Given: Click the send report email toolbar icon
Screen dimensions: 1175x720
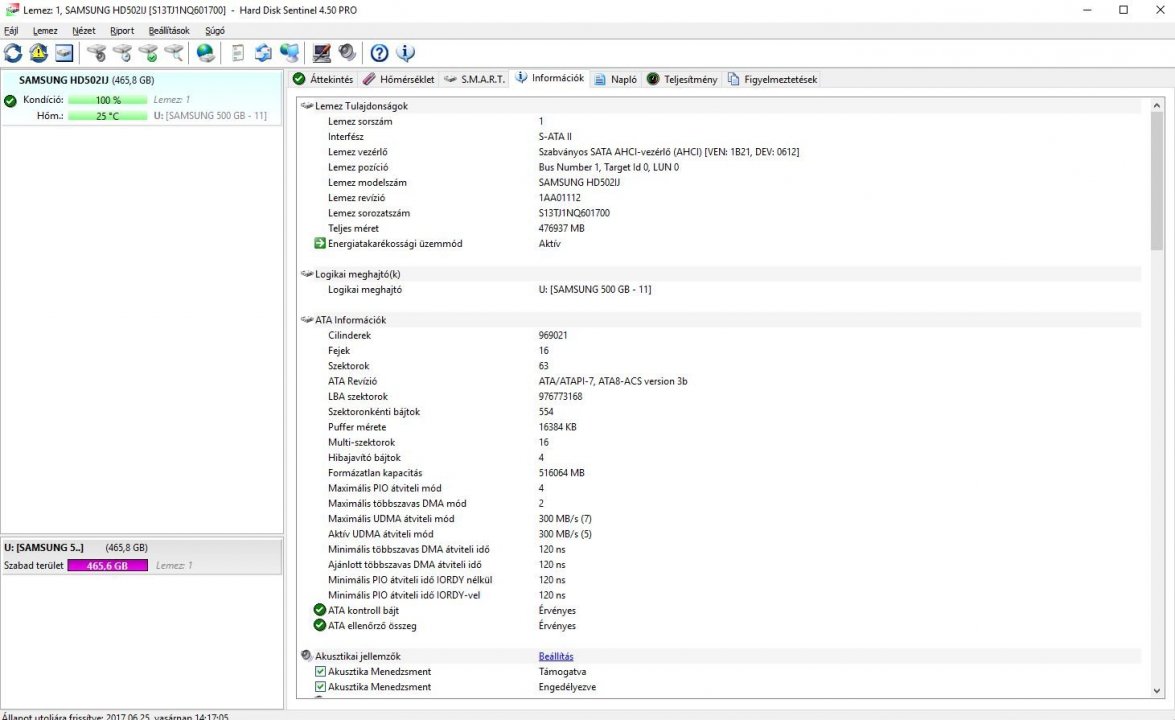Looking at the screenshot, I should click(x=263, y=52).
